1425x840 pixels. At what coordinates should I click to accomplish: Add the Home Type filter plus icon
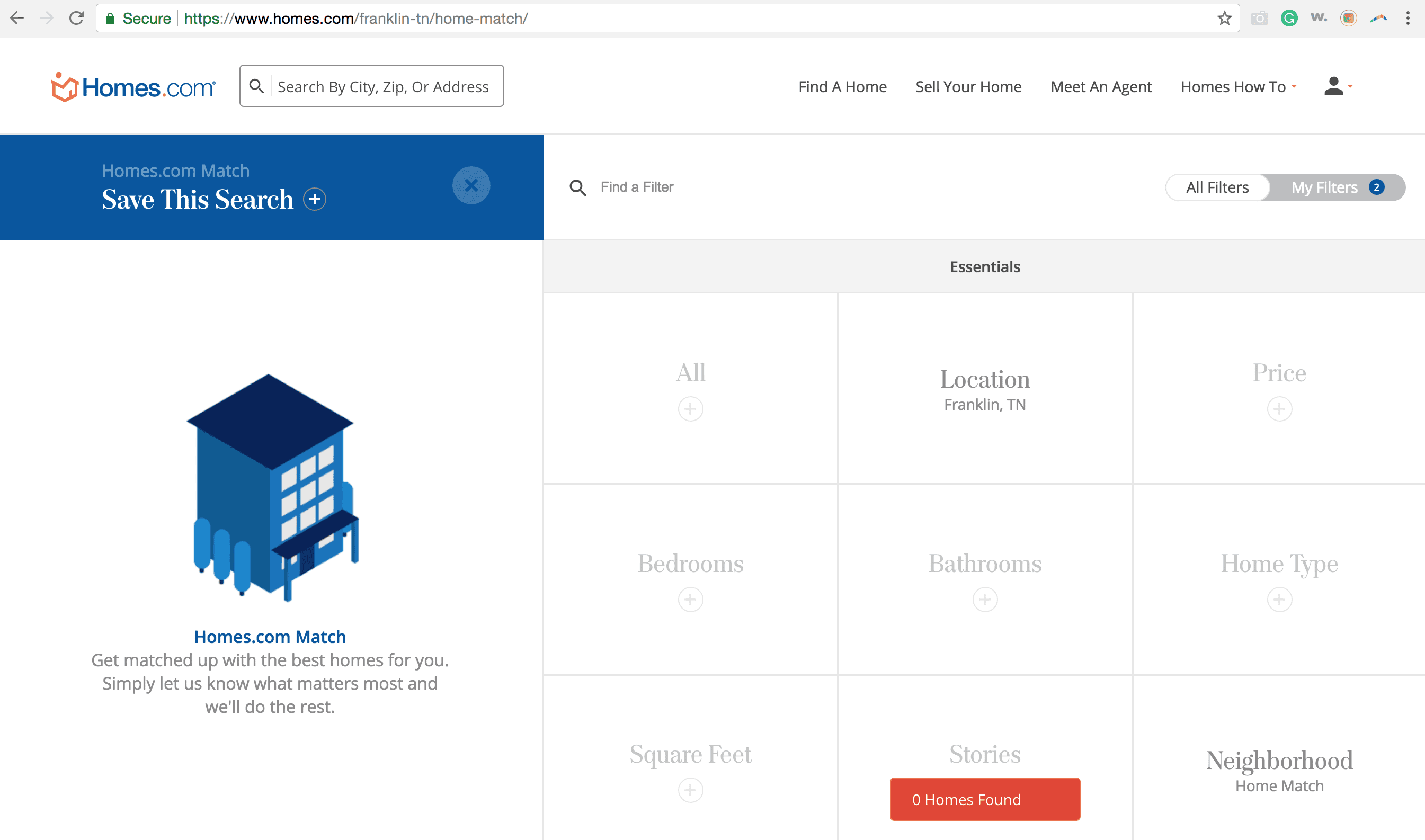coord(1279,600)
